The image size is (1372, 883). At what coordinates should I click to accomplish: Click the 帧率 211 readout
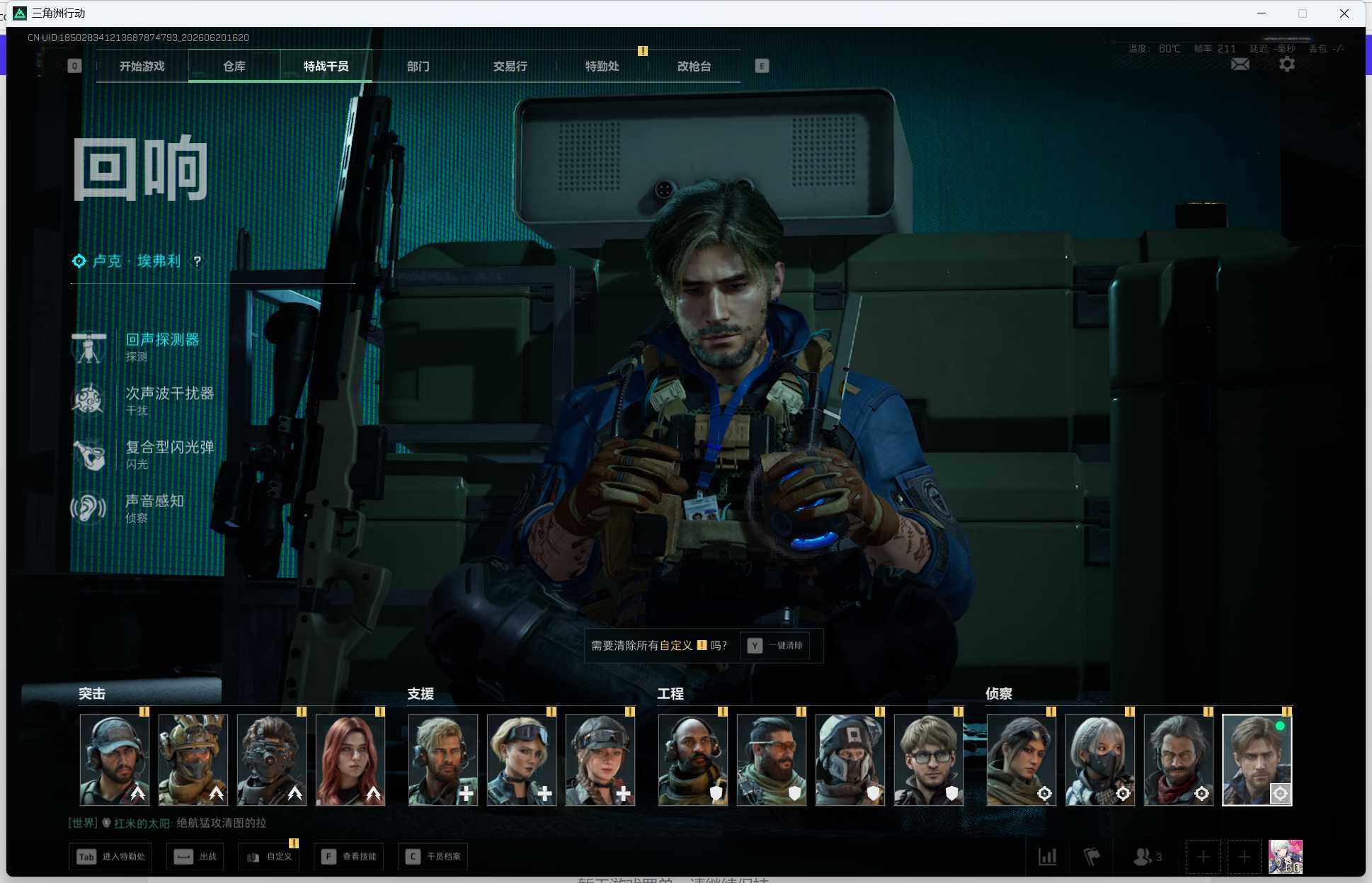[1215, 49]
